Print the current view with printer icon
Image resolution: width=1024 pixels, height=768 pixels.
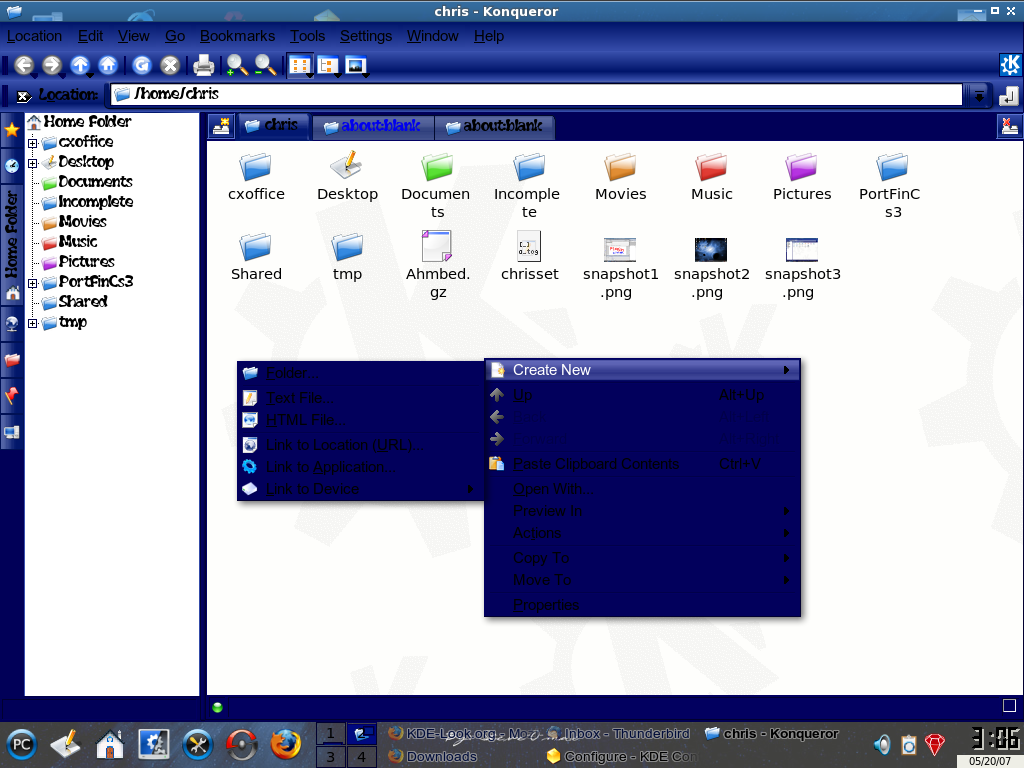(x=203, y=65)
